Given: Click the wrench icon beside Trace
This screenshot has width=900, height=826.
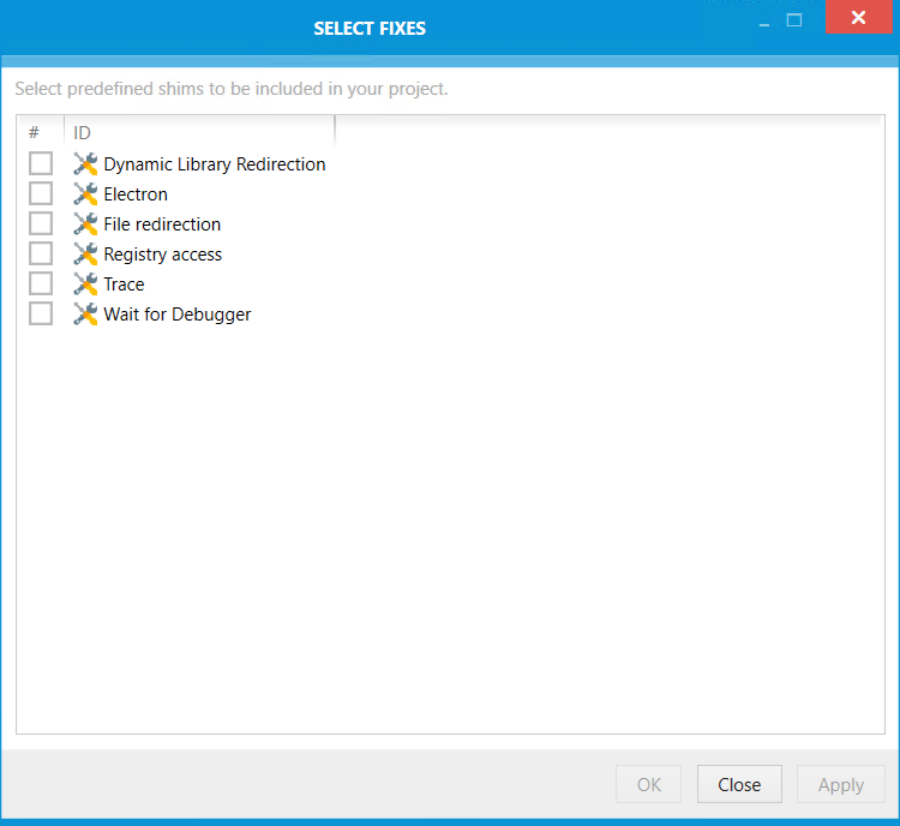Looking at the screenshot, I should (84, 283).
